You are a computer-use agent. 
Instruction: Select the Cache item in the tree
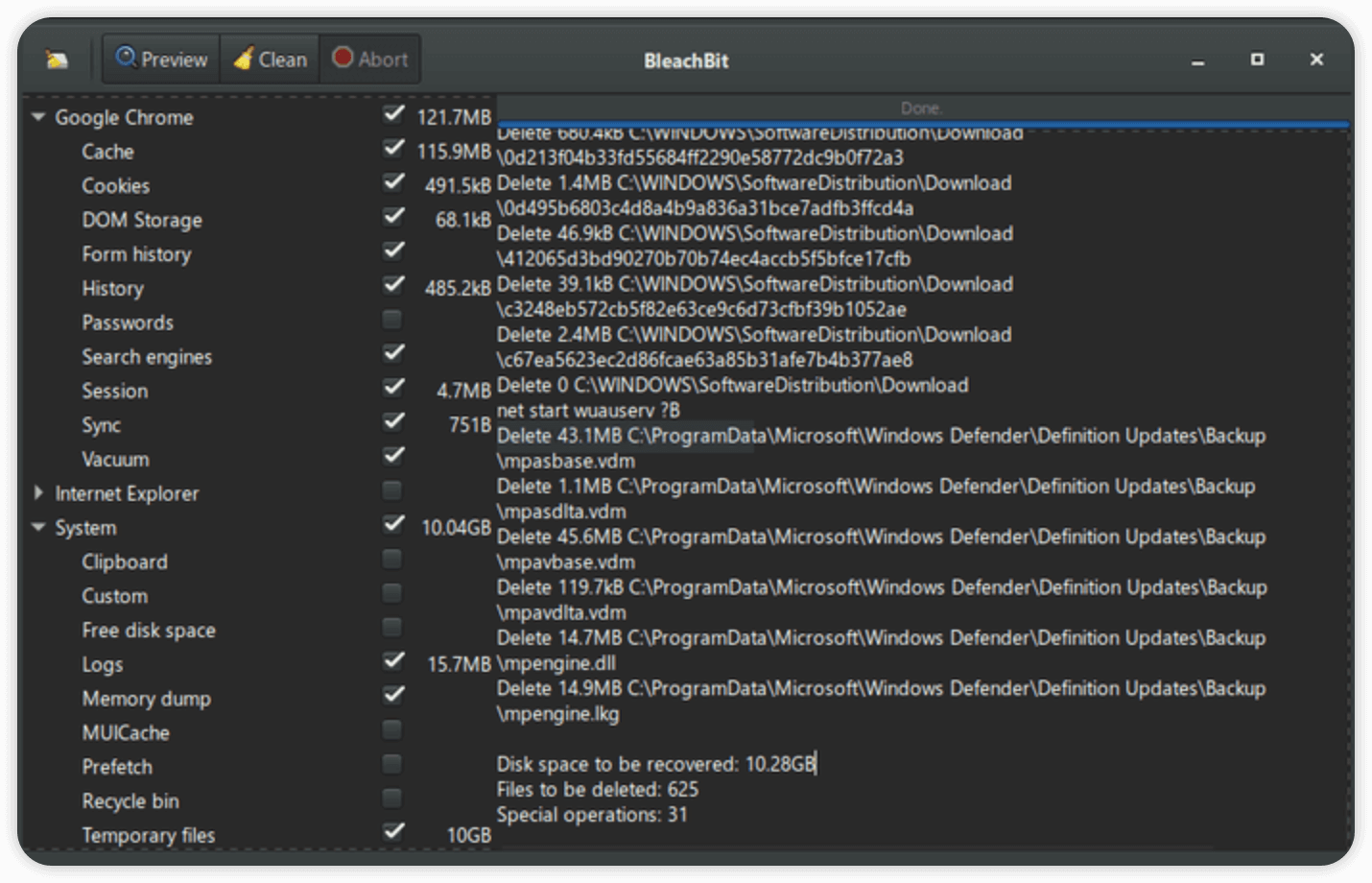click(x=107, y=152)
